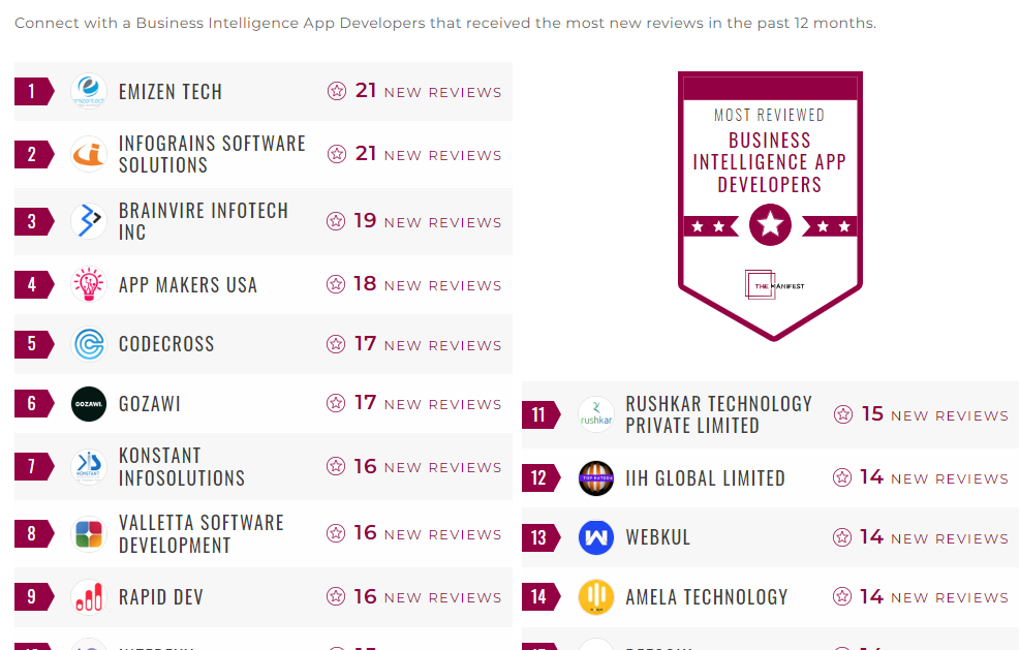
Task: Click the Rapid Dev red logo
Action: pyautogui.click(x=89, y=597)
